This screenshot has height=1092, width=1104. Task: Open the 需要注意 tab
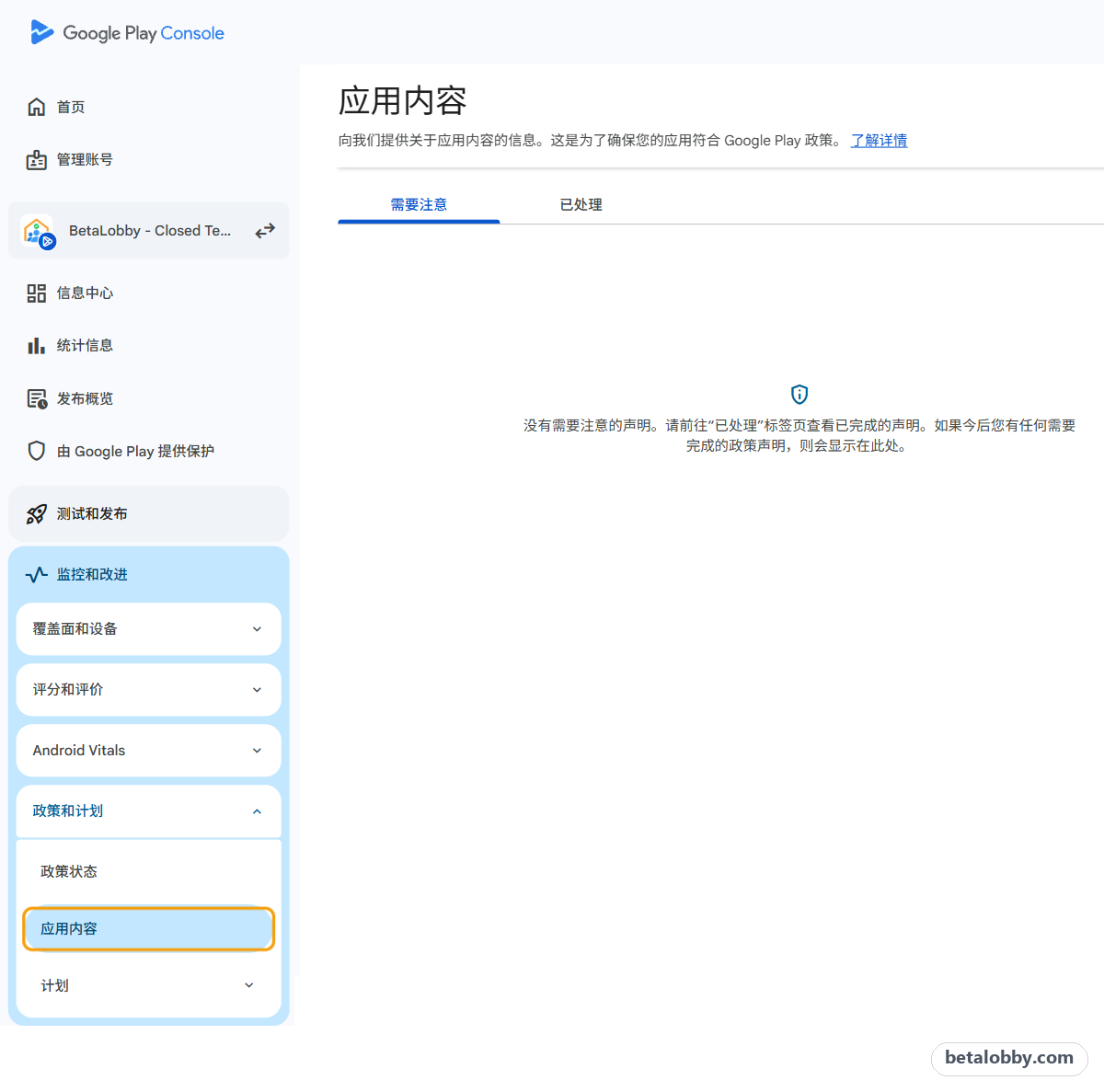click(419, 205)
